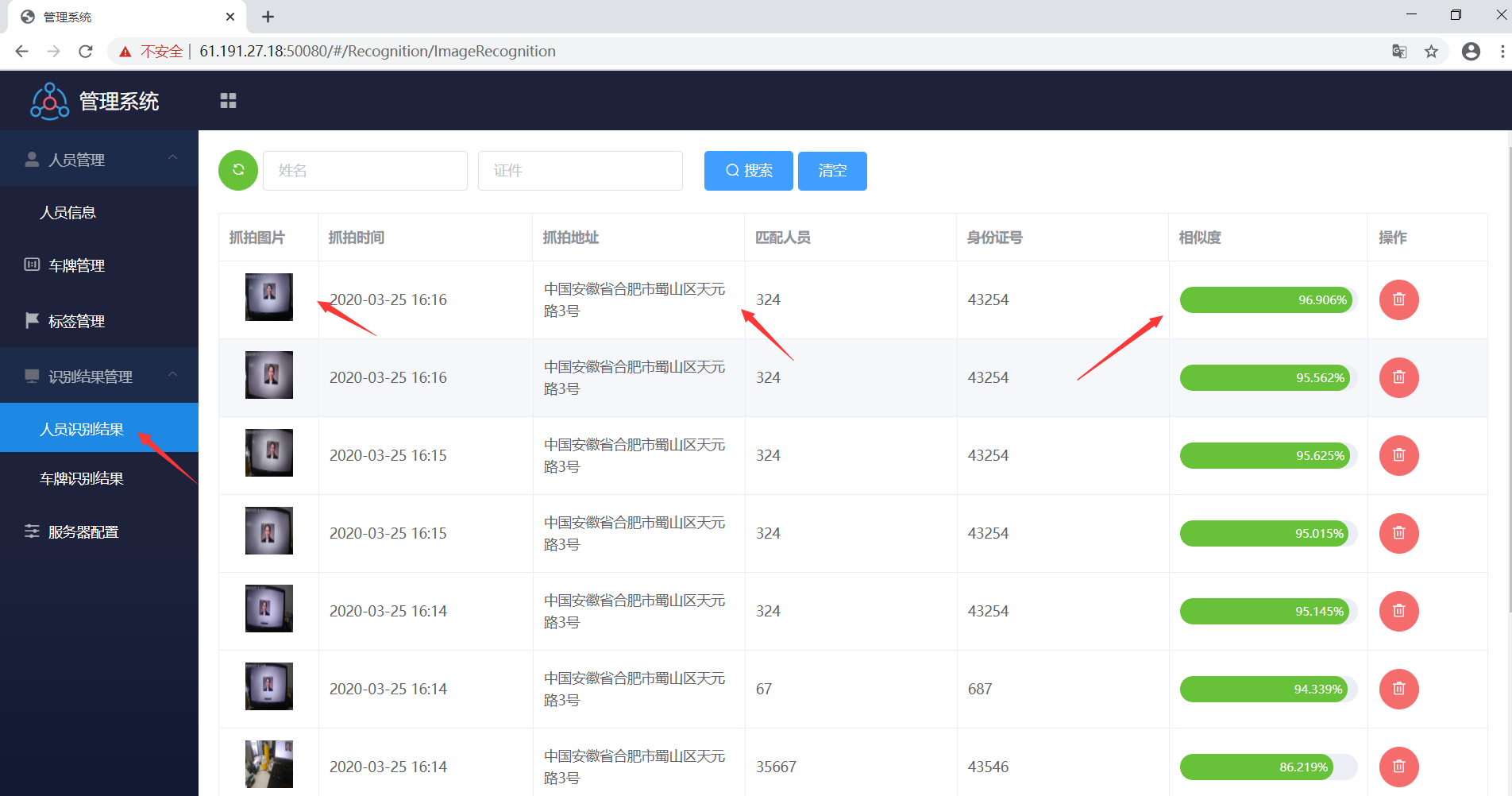Screen dimensions: 1512x796
Task: Reload the page via browser refresh icon
Action: click(x=86, y=52)
